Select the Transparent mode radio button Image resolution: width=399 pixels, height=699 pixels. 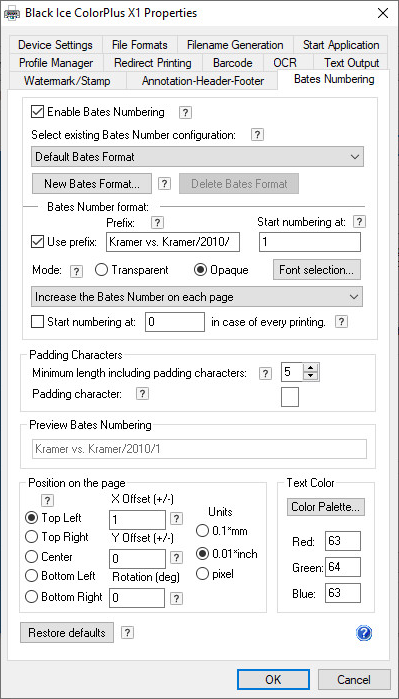(x=102, y=270)
